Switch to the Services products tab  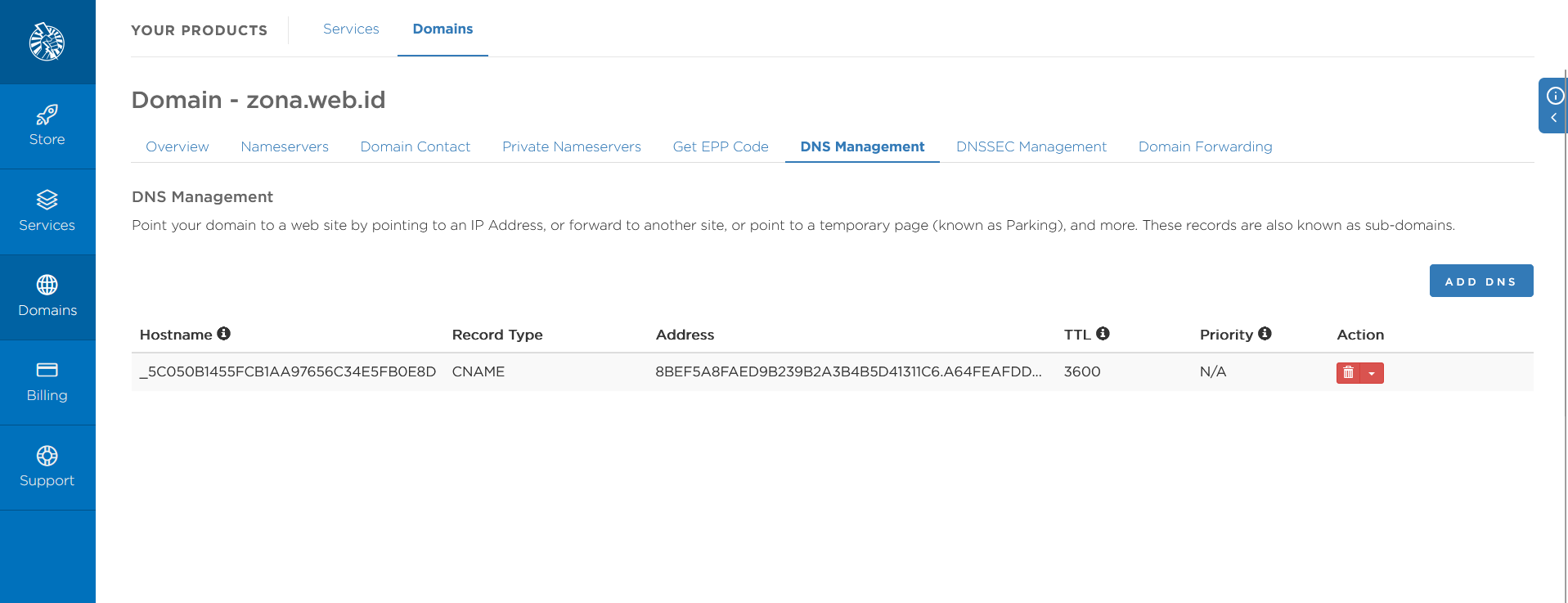click(351, 29)
